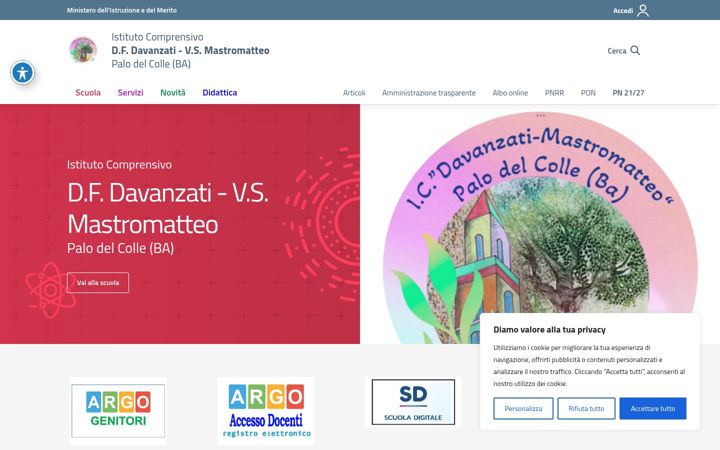Click the Accedi login link
The width and height of the screenshot is (720, 450).
(x=623, y=11)
